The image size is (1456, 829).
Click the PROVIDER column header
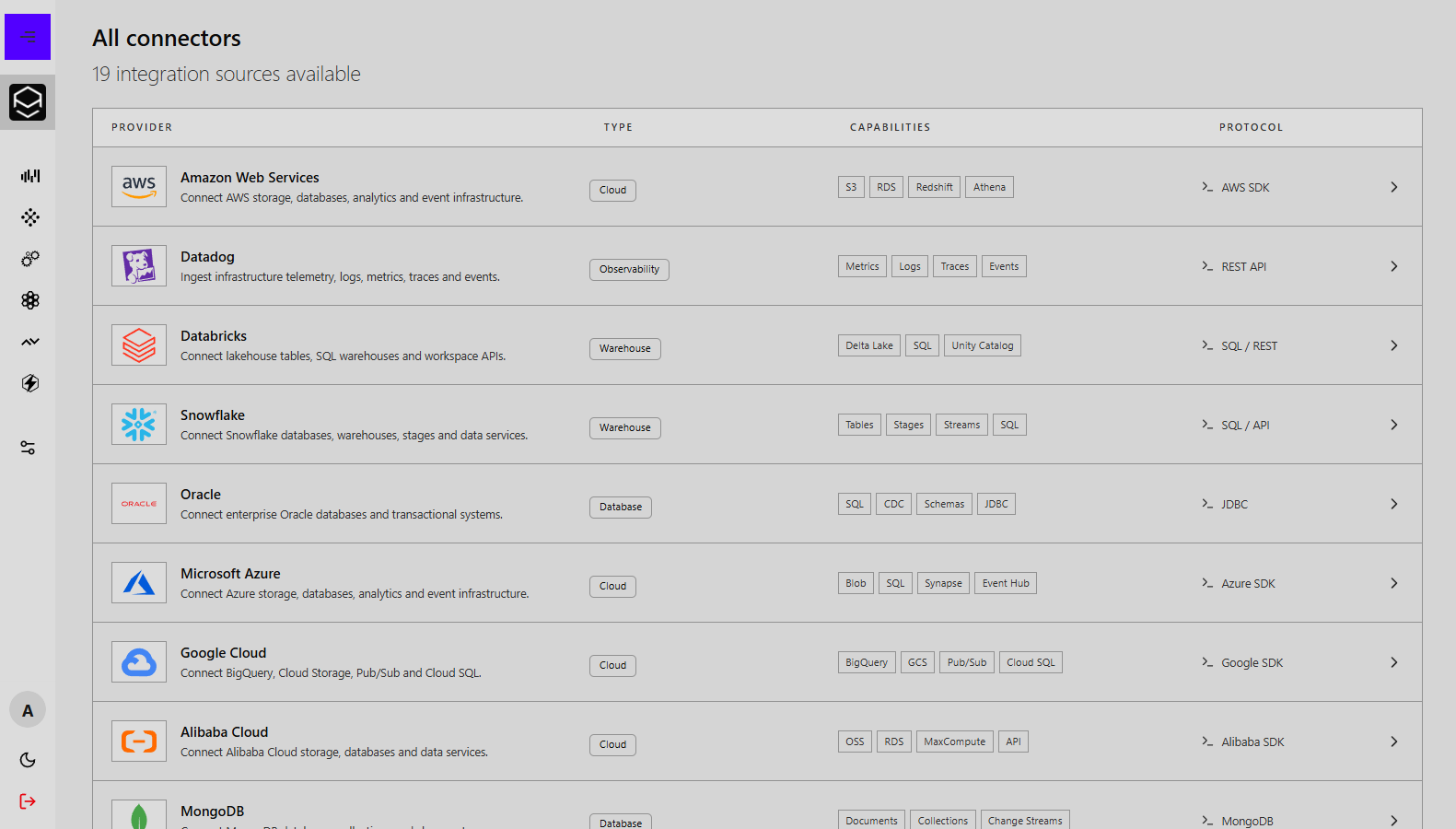click(x=142, y=127)
